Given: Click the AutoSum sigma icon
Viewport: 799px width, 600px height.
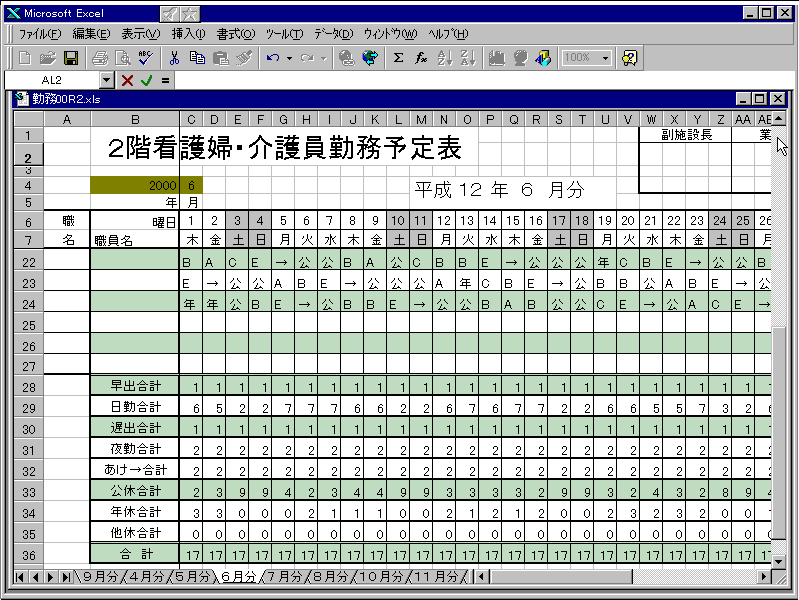Looking at the screenshot, I should point(398,58).
